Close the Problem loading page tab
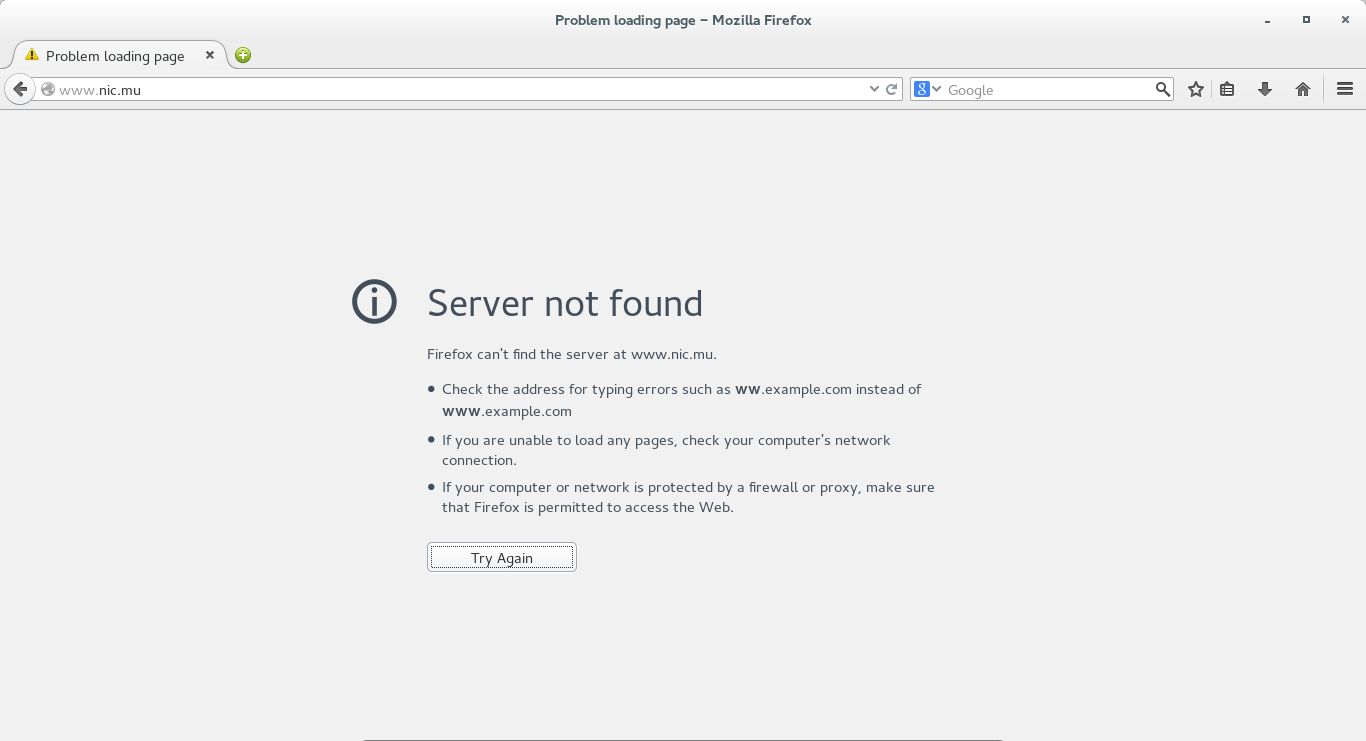 (210, 55)
